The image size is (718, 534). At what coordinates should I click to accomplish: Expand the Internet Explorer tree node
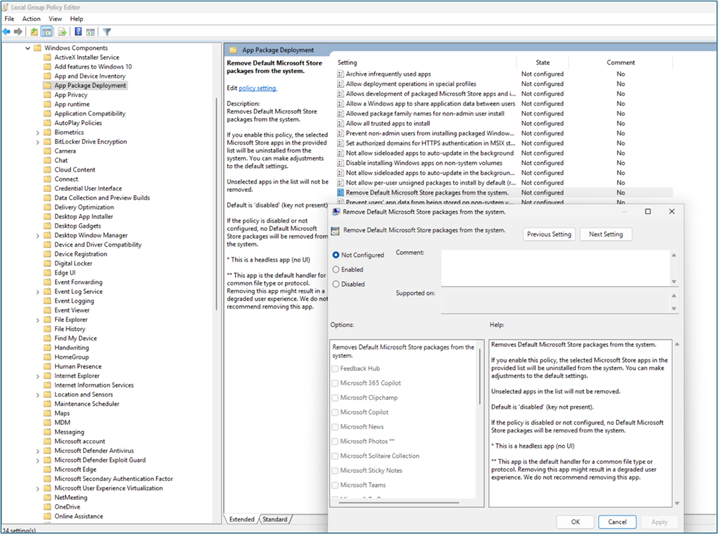coord(38,376)
